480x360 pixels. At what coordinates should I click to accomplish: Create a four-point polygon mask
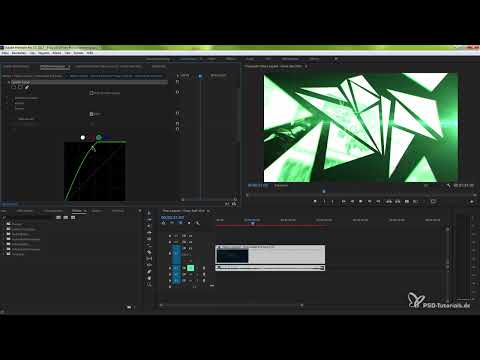pyautogui.click(x=20, y=87)
